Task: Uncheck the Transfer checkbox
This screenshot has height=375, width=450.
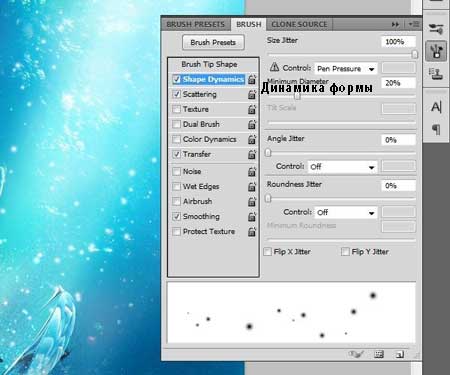Action: pos(177,154)
